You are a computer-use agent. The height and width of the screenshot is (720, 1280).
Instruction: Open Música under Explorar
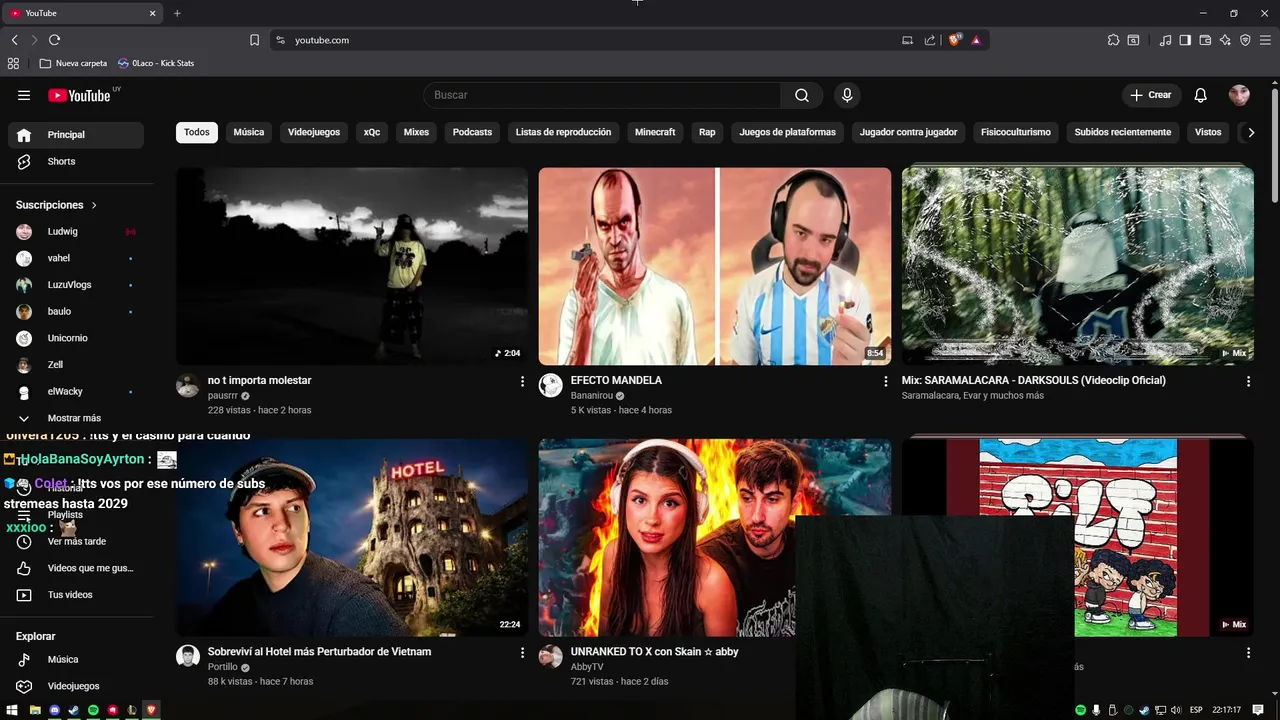coord(76,660)
